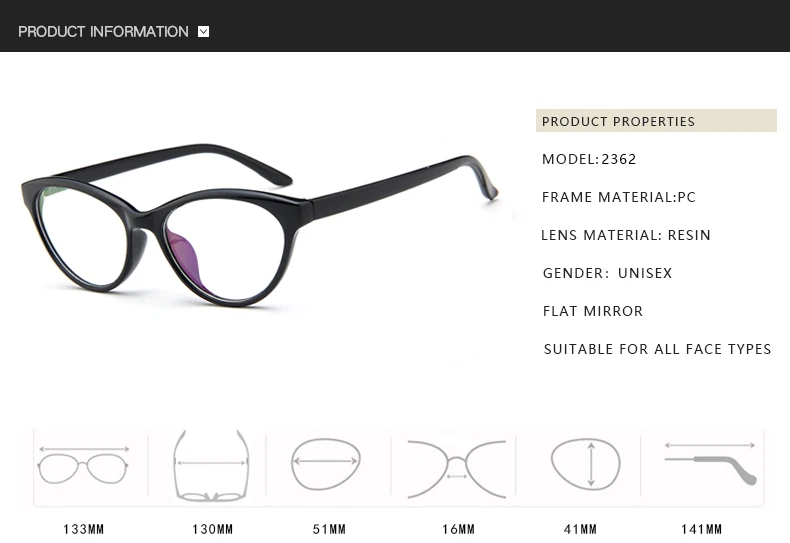Screen dimensions: 790x543
Task: Click the Frame Material:PC line
Action: click(x=619, y=197)
